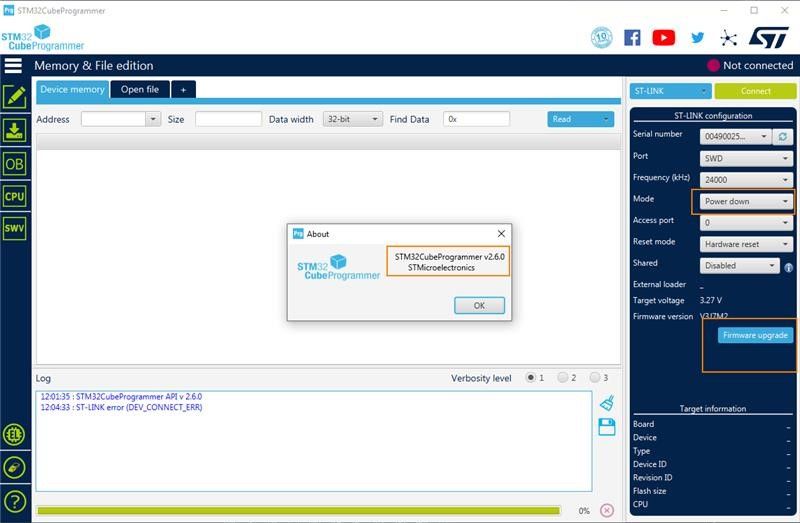Select verbosity level 1
The width and height of the screenshot is (800, 523).
click(x=531, y=378)
